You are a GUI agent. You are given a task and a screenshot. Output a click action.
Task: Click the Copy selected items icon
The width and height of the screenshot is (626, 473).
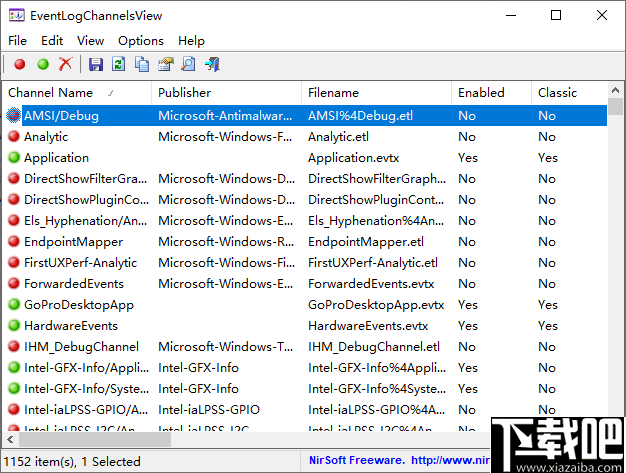142,64
